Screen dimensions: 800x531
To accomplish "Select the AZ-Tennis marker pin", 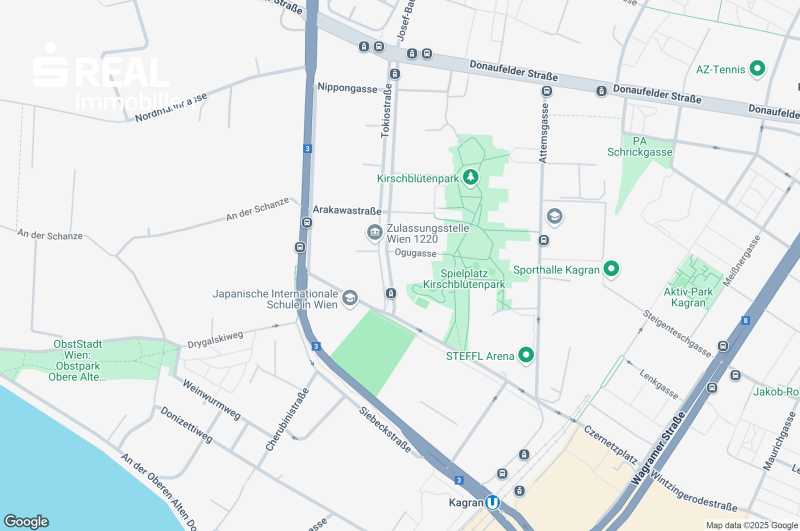I will [757, 68].
